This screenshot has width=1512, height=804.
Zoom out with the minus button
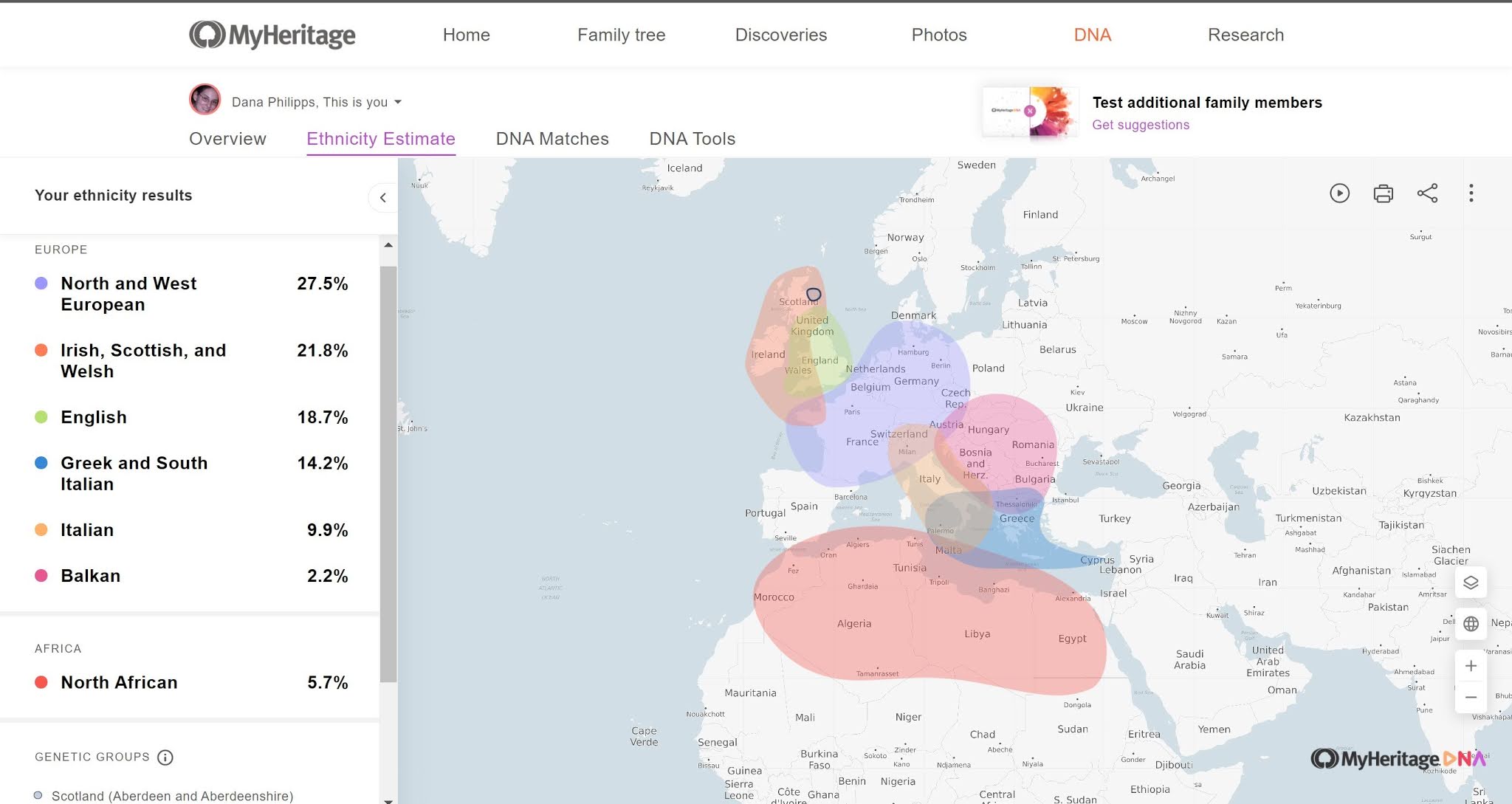[x=1470, y=697]
